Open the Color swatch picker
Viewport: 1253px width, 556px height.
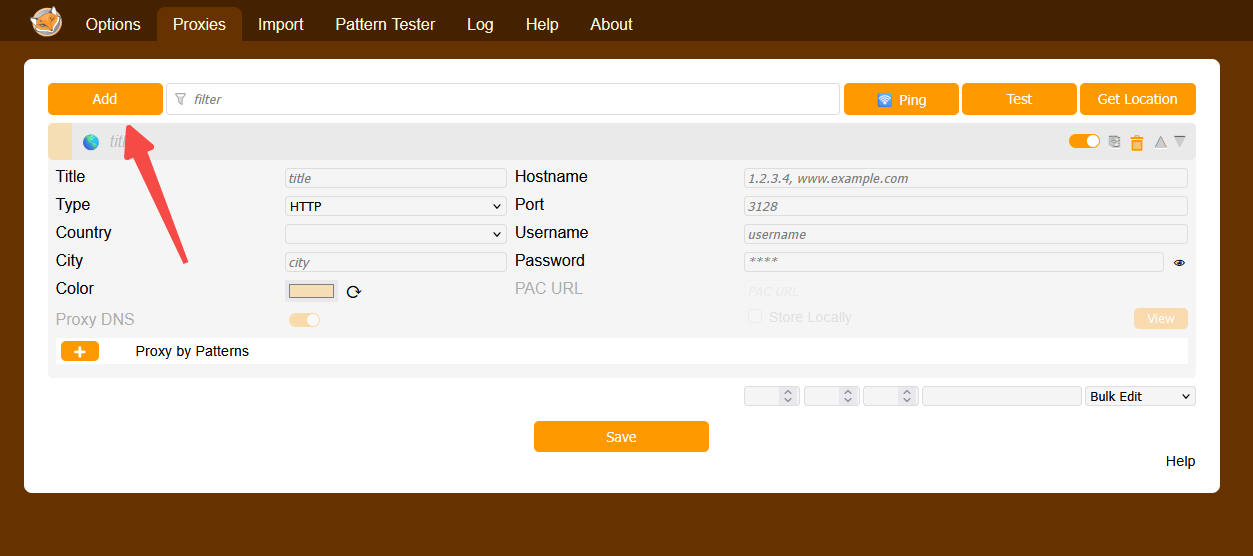[311, 291]
